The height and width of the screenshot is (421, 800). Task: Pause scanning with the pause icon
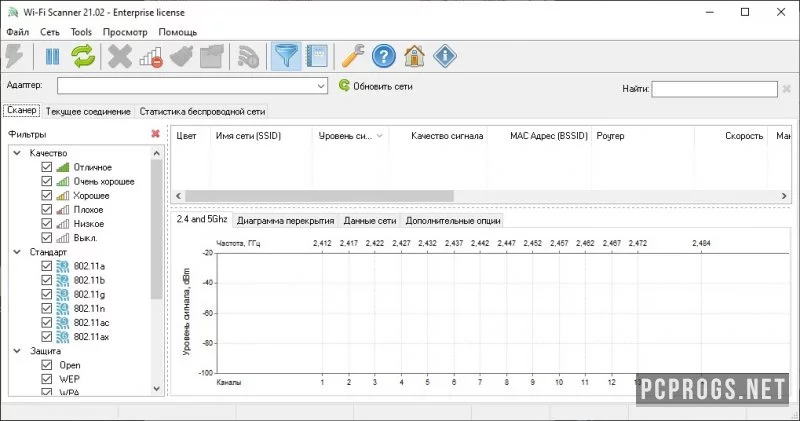click(52, 56)
